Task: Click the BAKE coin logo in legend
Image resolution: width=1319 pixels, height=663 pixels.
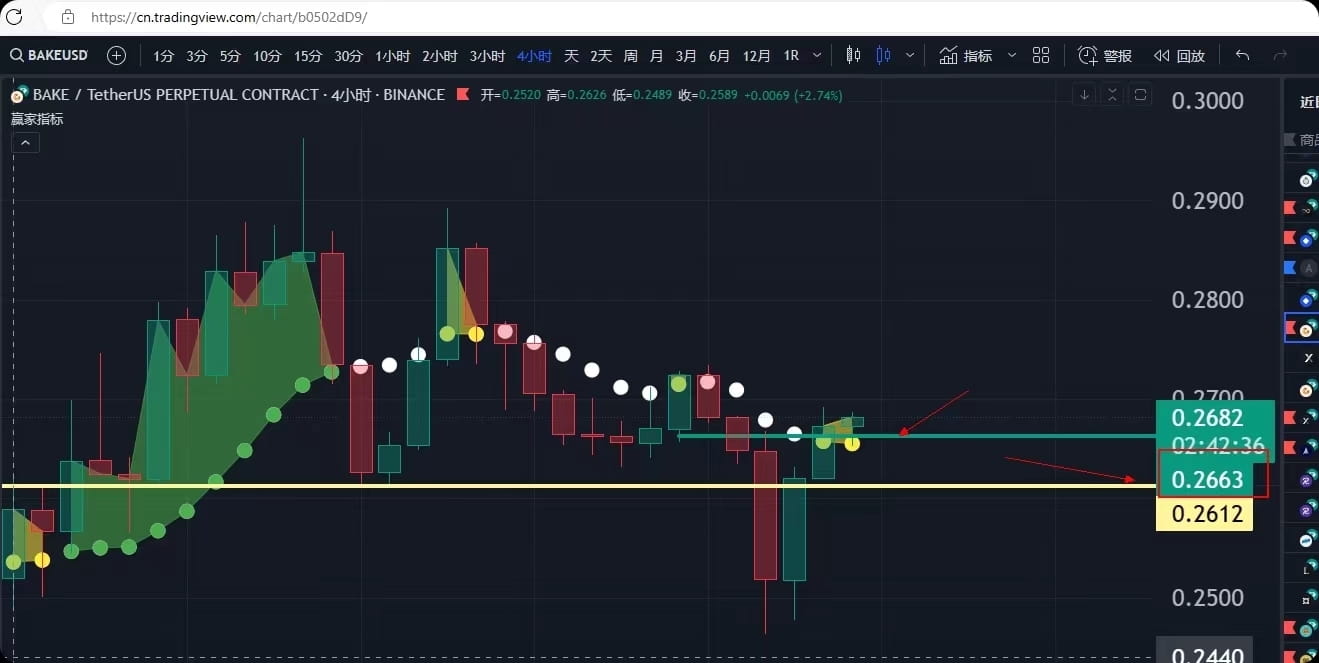Action: click(19, 95)
